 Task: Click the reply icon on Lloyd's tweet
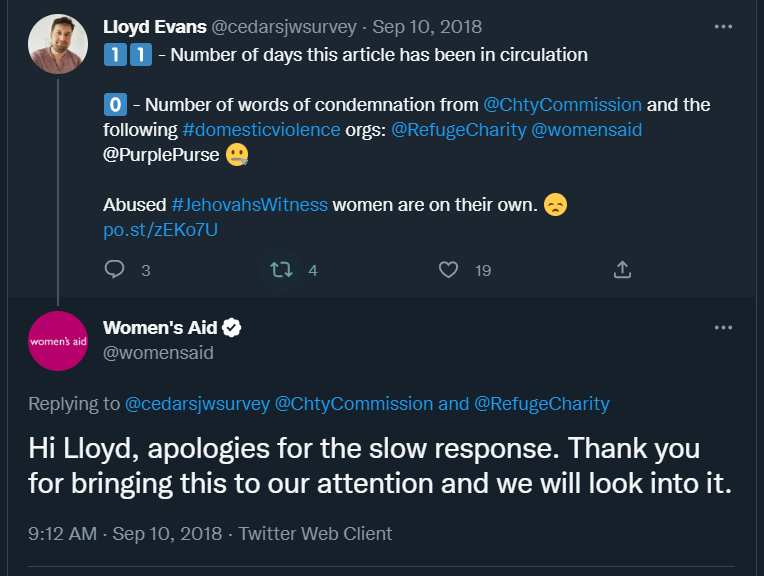coord(115,269)
